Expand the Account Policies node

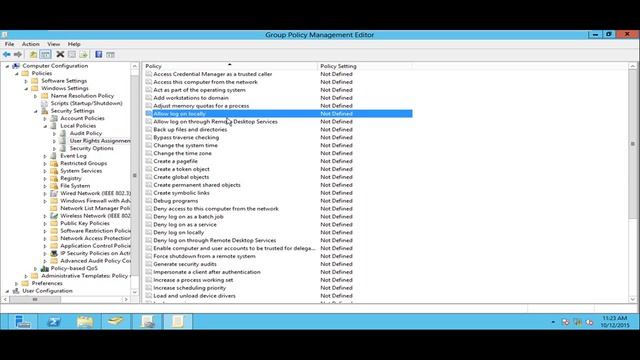tap(45, 119)
